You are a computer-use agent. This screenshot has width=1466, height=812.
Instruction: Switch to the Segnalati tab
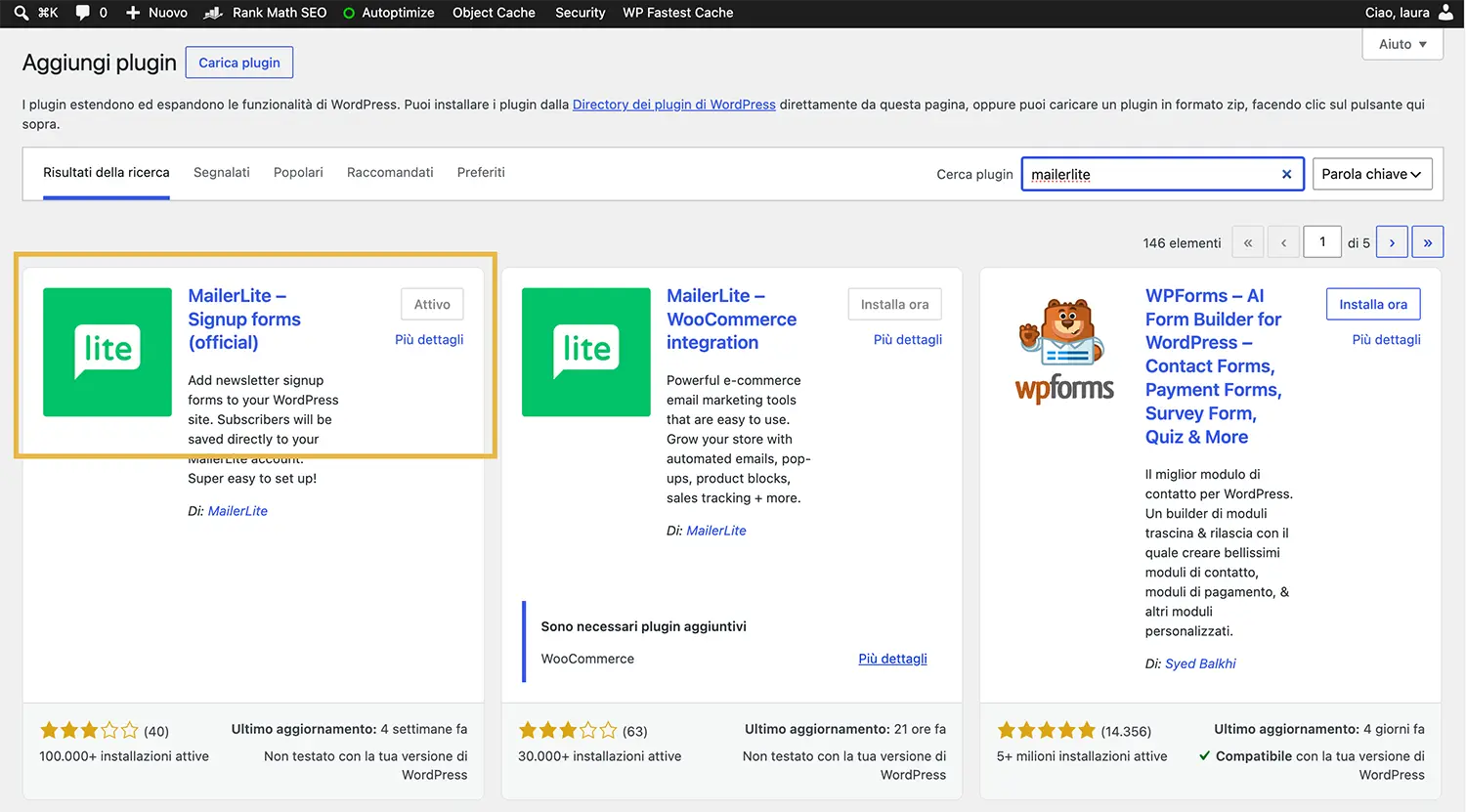222,173
